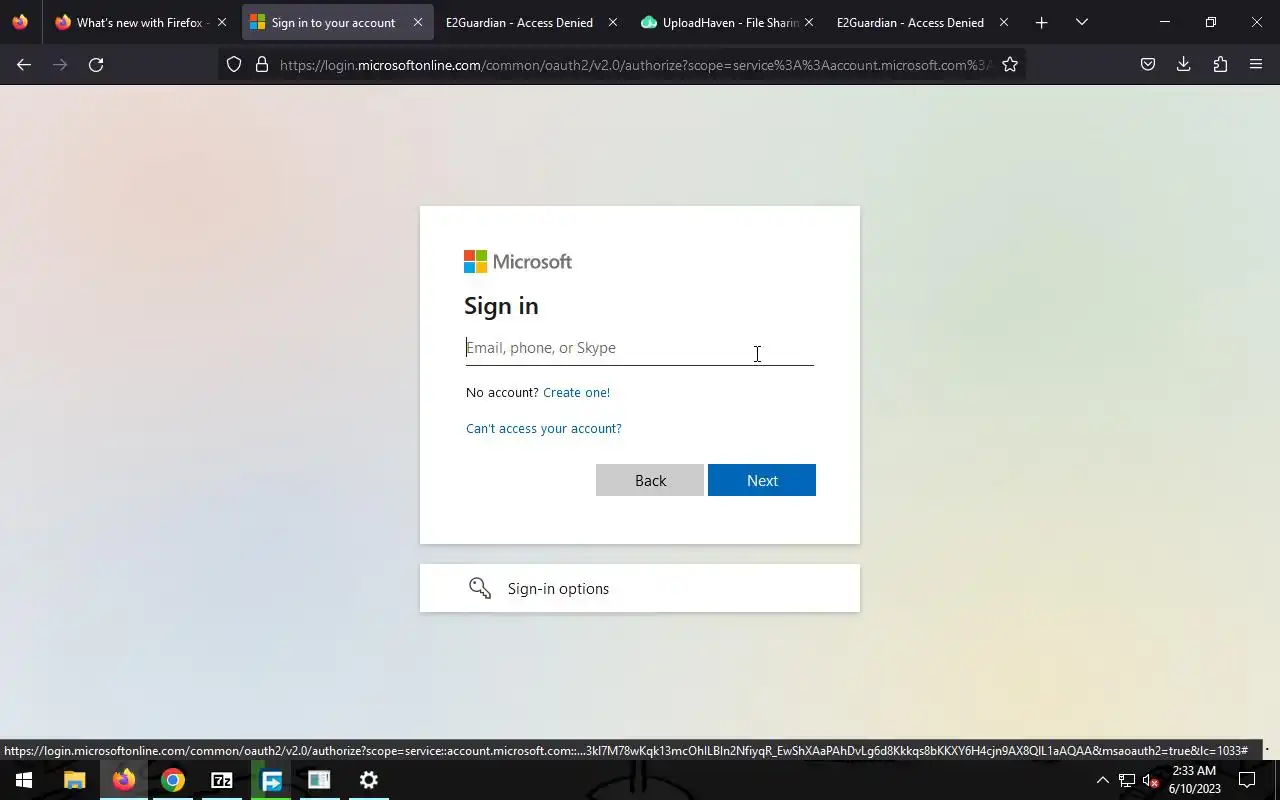Image resolution: width=1280 pixels, height=800 pixels.
Task: Open File Explorer from taskbar
Action: click(x=75, y=780)
